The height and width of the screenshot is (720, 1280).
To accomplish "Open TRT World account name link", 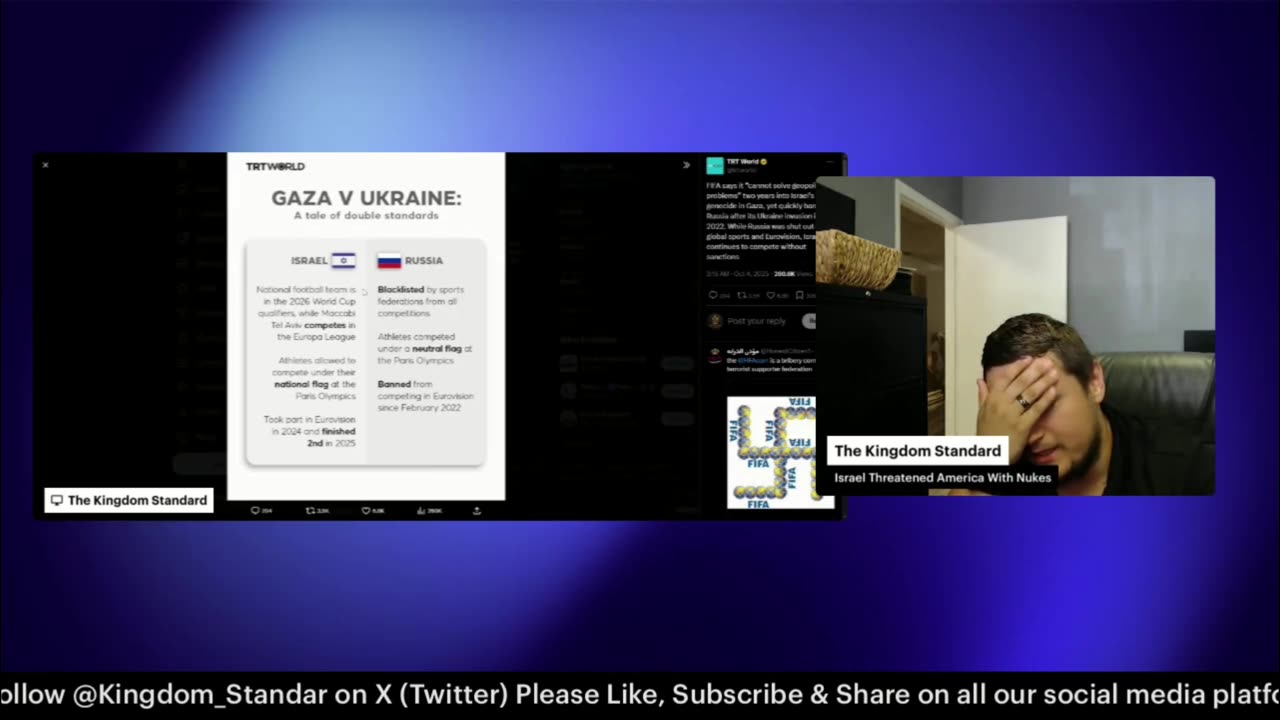I will point(742,161).
